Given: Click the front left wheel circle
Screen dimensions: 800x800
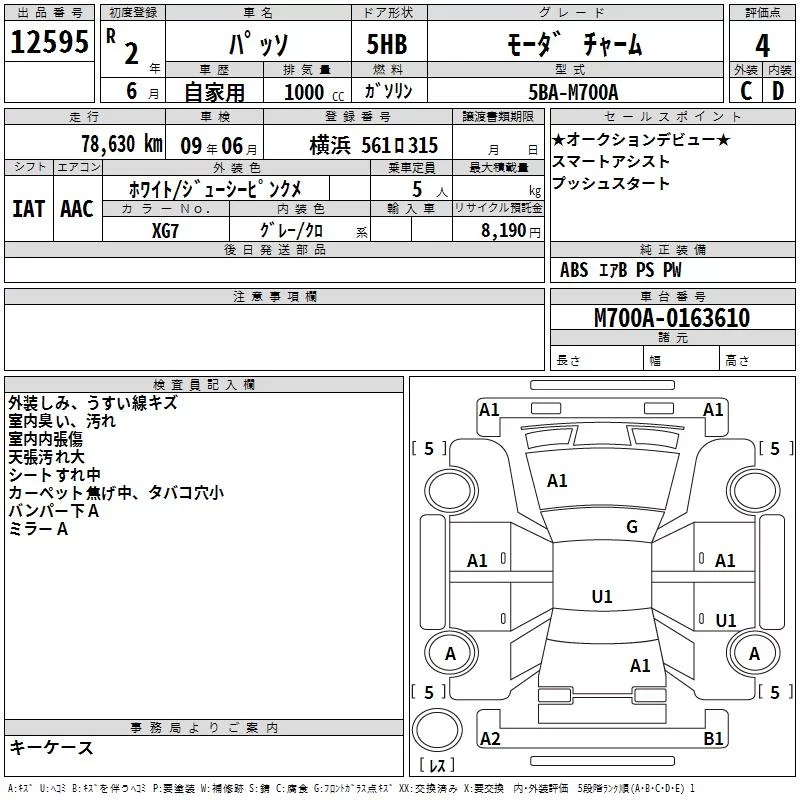Looking at the screenshot, I should pyautogui.click(x=451, y=491).
